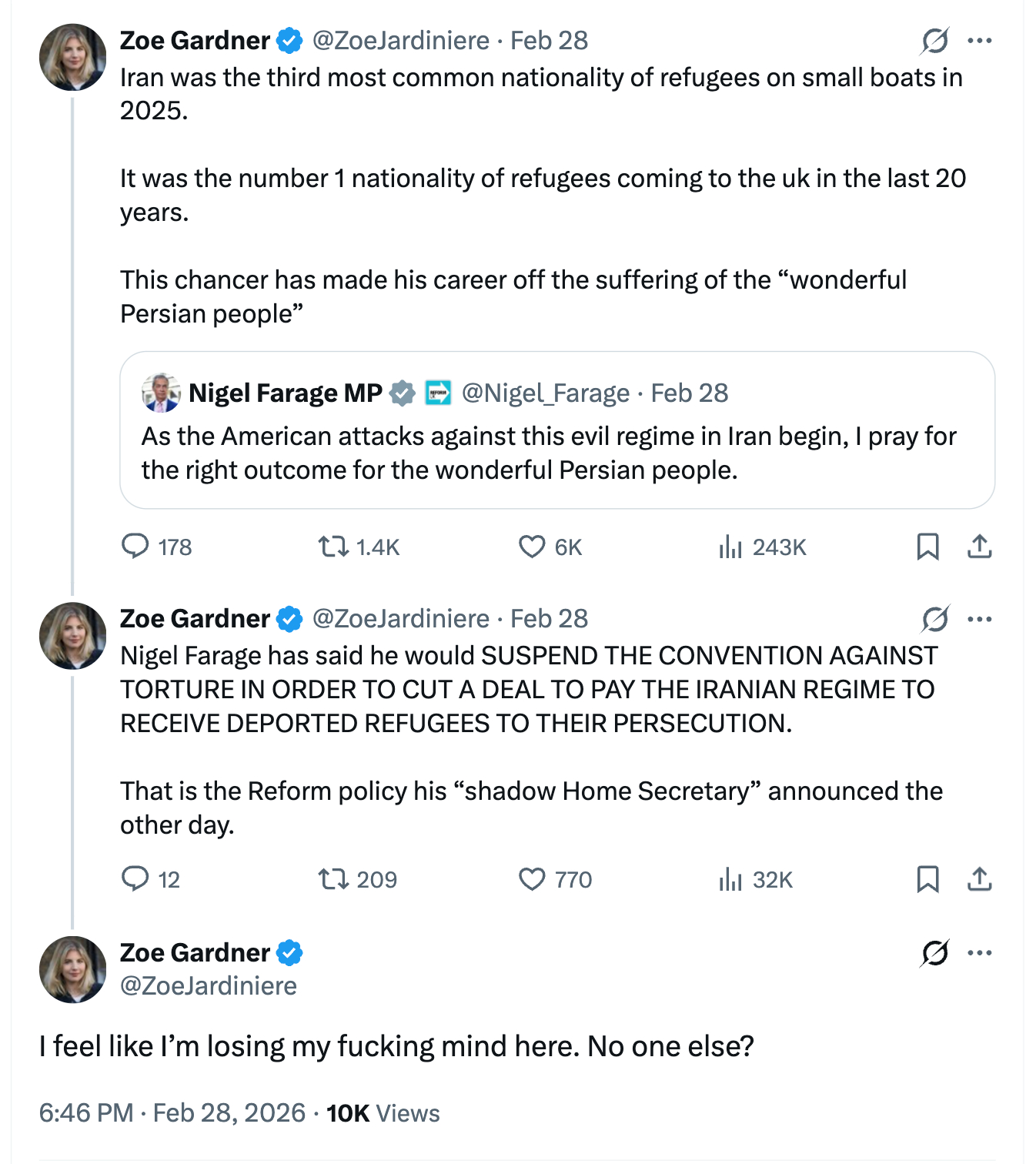Reply to the tweet with 12 replies
The image size is (1036, 1164).
pyautogui.click(x=135, y=878)
